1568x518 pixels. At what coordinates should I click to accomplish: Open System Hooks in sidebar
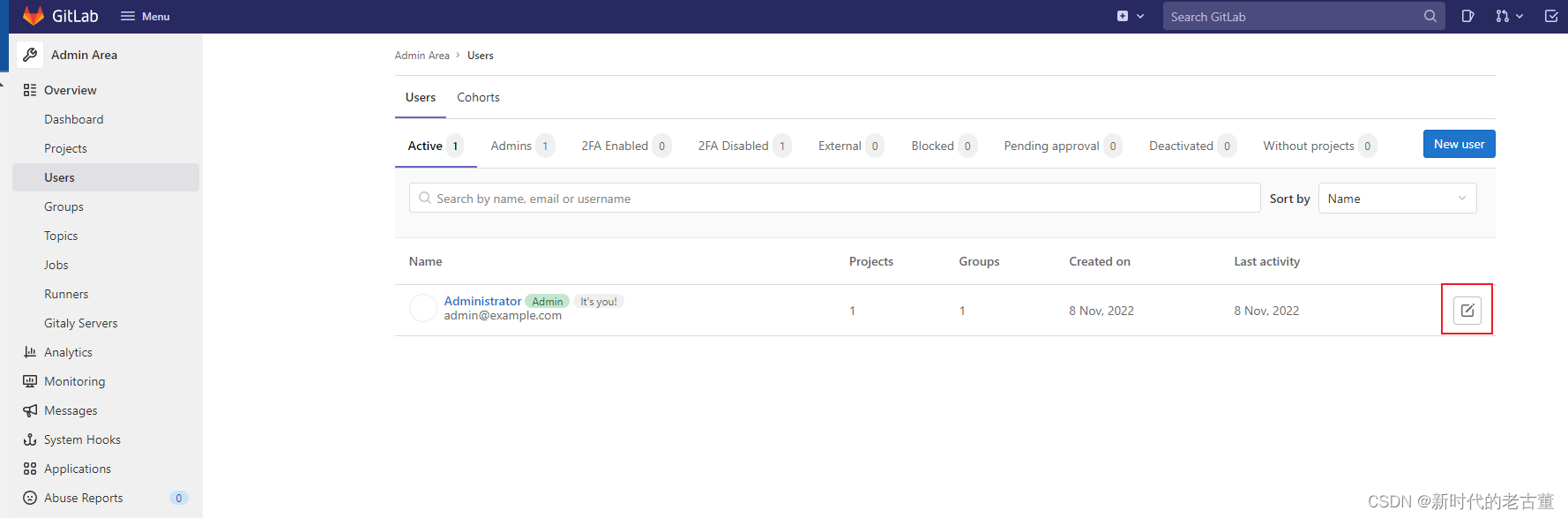pyautogui.click(x=82, y=439)
